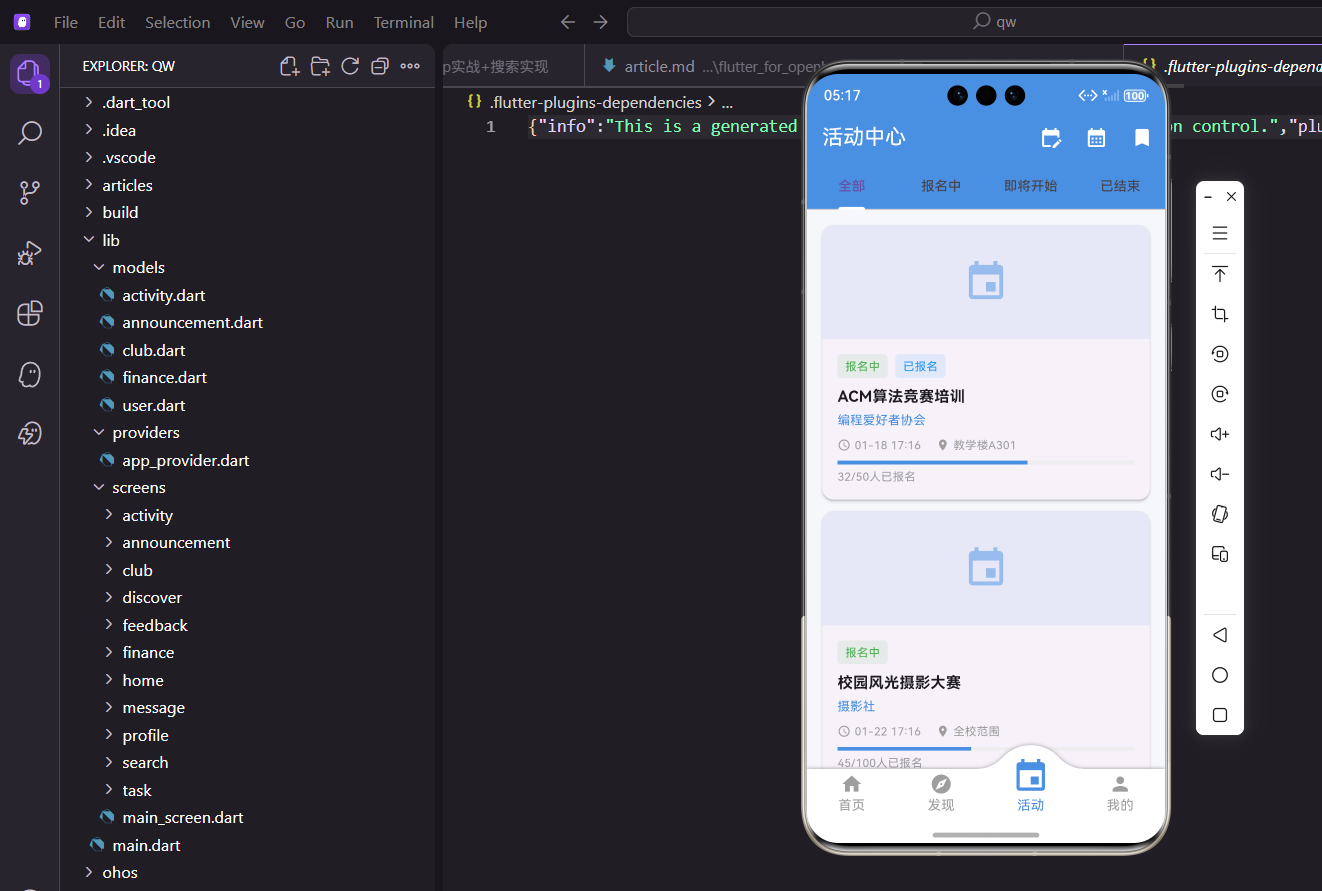The image size is (1322, 891).
Task: Click the emulator pin-to-top arrow icon
Action: (x=1220, y=274)
